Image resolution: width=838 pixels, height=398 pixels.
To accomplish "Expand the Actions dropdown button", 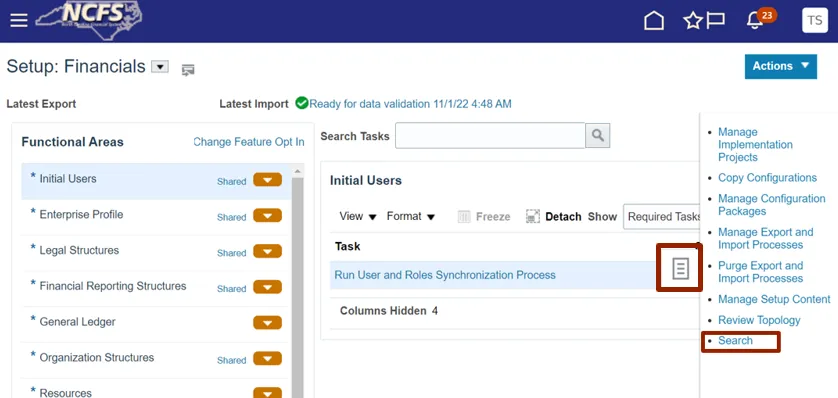I will (x=780, y=66).
